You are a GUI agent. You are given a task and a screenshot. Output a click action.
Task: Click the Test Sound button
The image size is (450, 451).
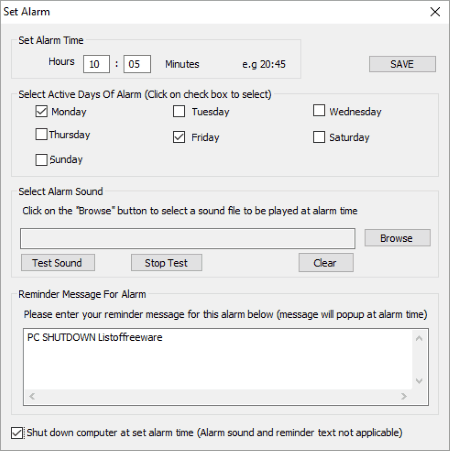[58, 263]
